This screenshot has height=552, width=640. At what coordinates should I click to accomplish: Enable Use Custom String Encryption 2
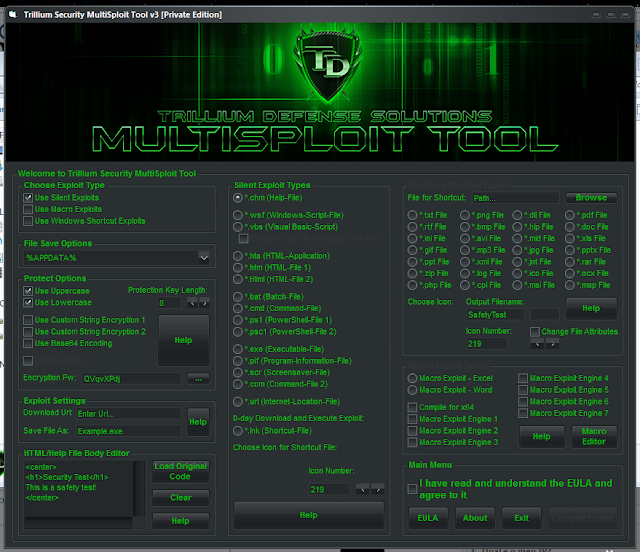28,332
